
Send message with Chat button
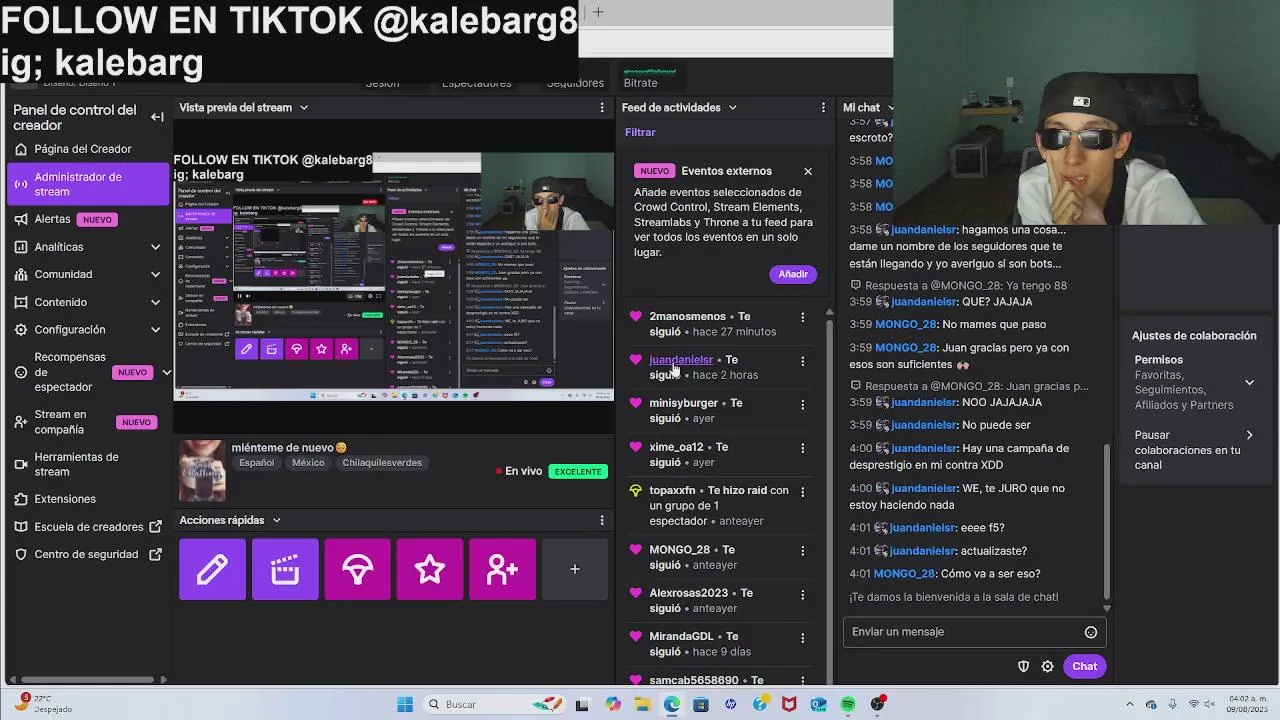(x=1085, y=666)
